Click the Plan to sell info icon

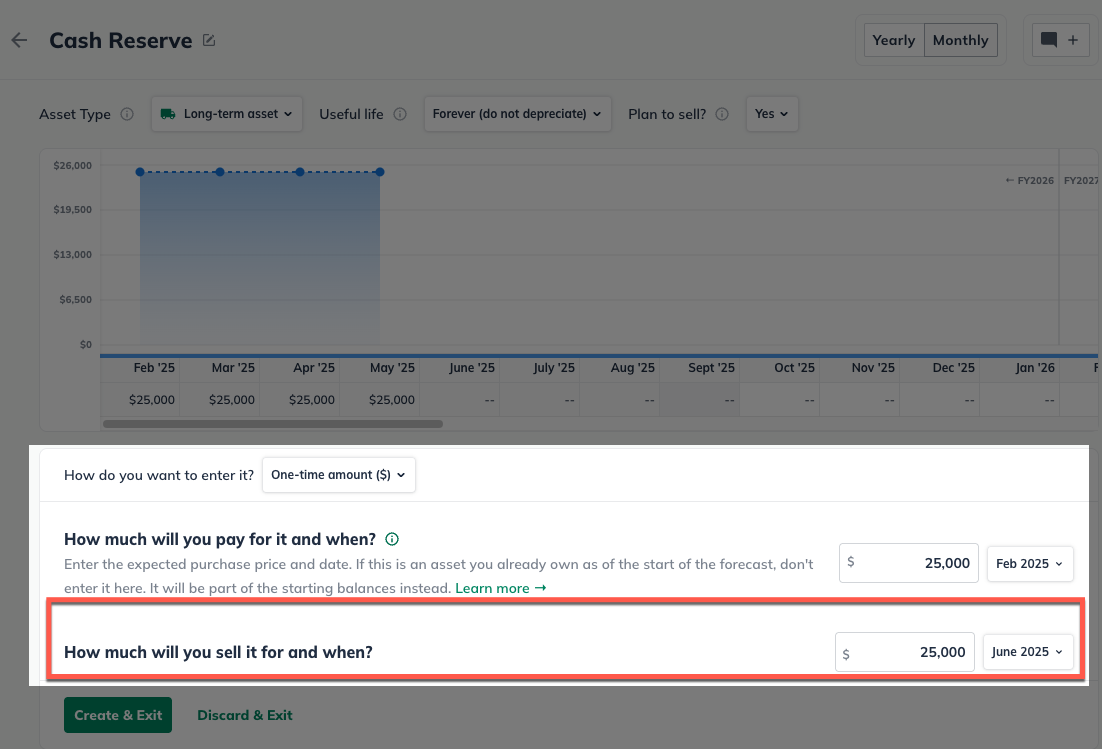(x=722, y=114)
